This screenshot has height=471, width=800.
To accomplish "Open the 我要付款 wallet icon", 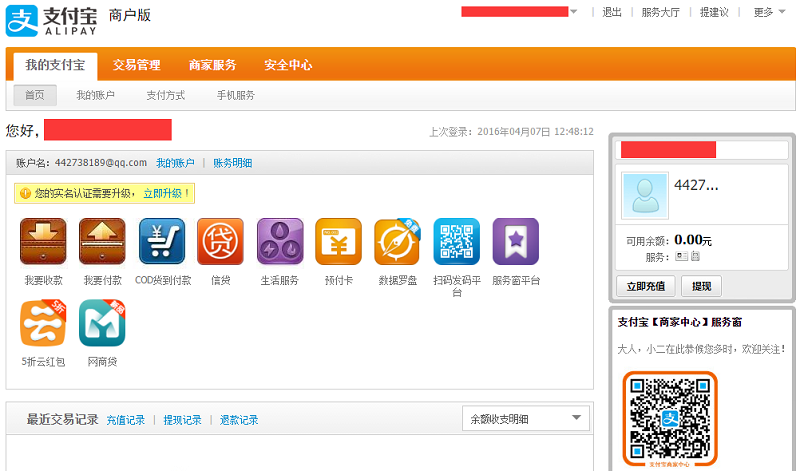I will (x=102, y=241).
